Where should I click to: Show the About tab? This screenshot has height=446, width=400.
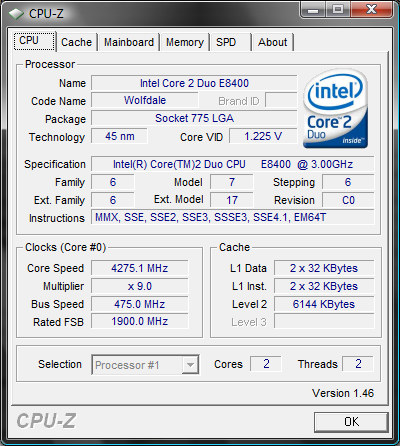[x=272, y=42]
